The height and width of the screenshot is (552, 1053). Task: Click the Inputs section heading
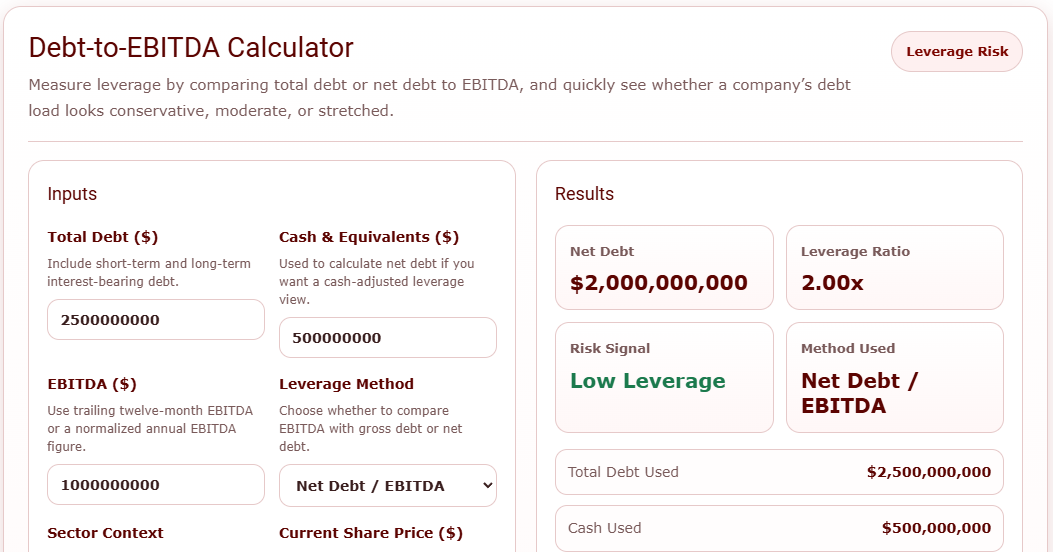tap(72, 194)
